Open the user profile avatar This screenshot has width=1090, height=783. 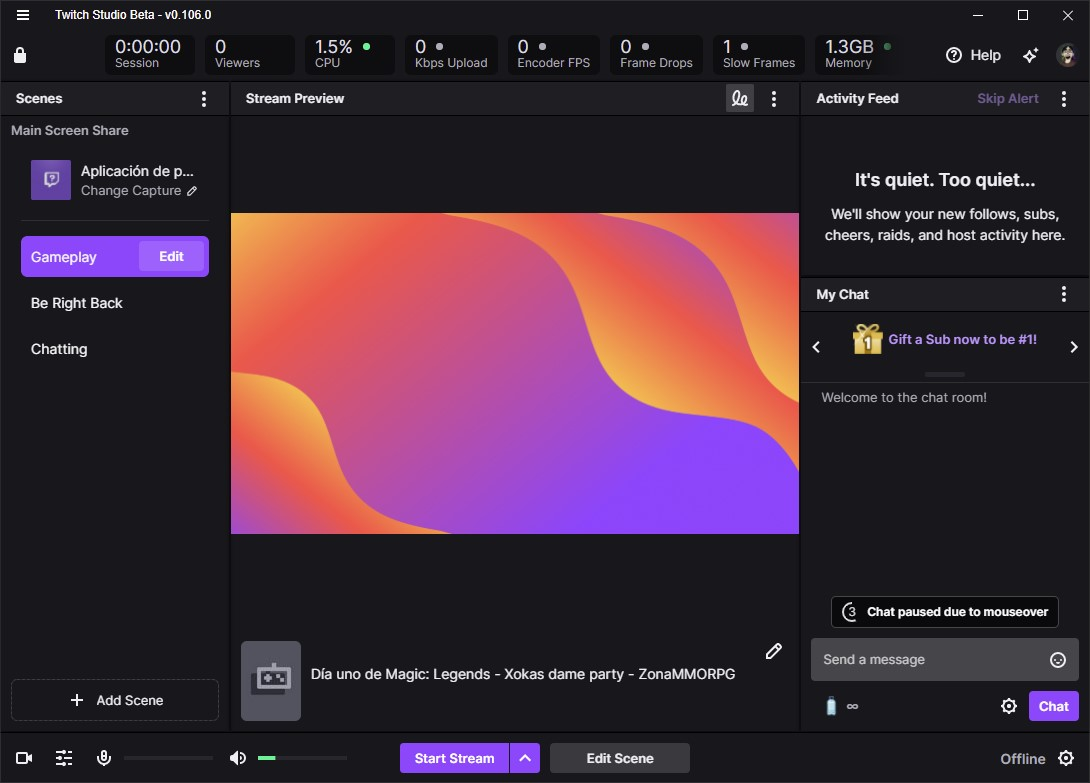click(1066, 56)
